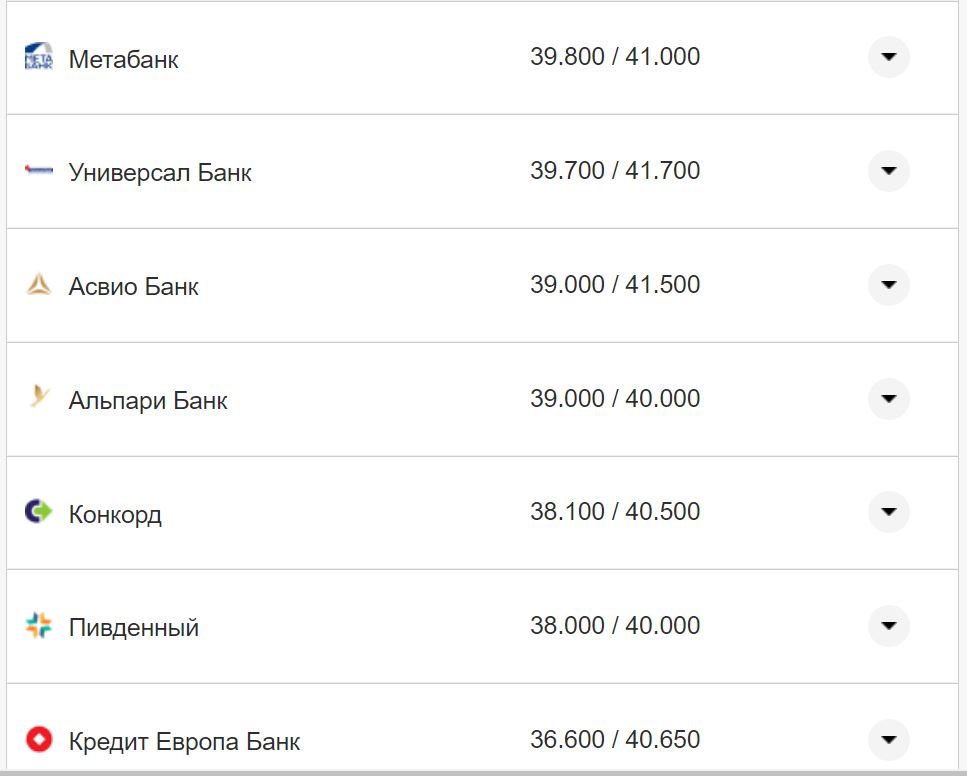Expand the Пивденный row arrow

pyautogui.click(x=888, y=626)
